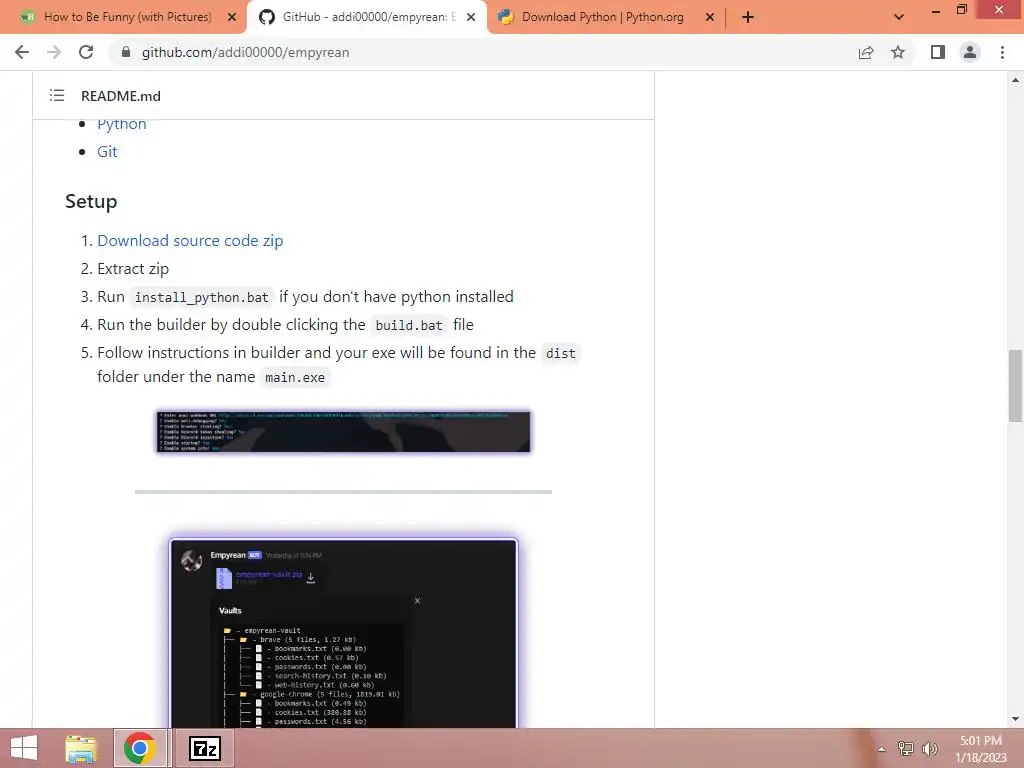
Task: Show hidden system tray icons
Action: point(881,749)
